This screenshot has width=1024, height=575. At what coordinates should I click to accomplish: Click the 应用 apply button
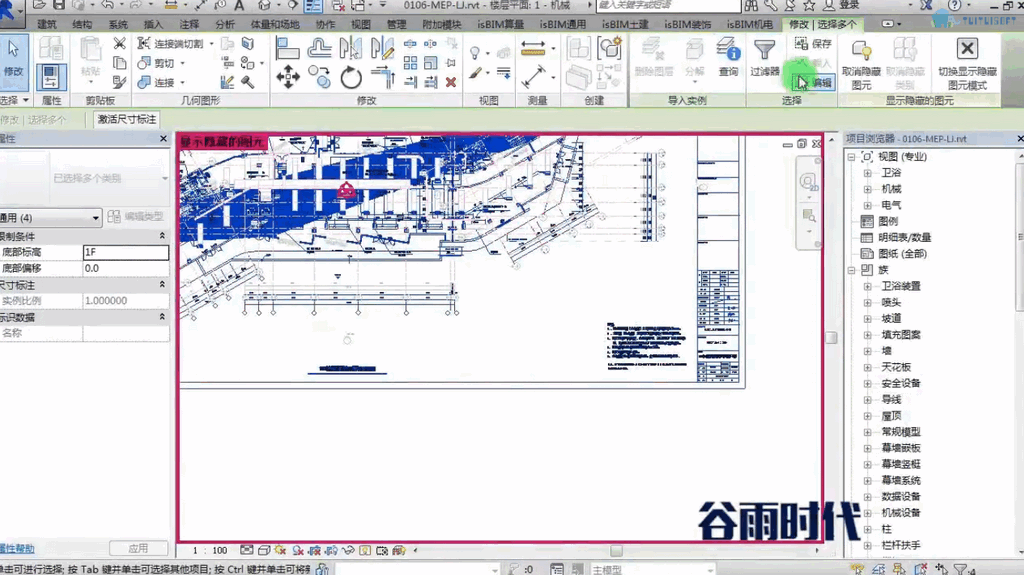click(x=138, y=548)
